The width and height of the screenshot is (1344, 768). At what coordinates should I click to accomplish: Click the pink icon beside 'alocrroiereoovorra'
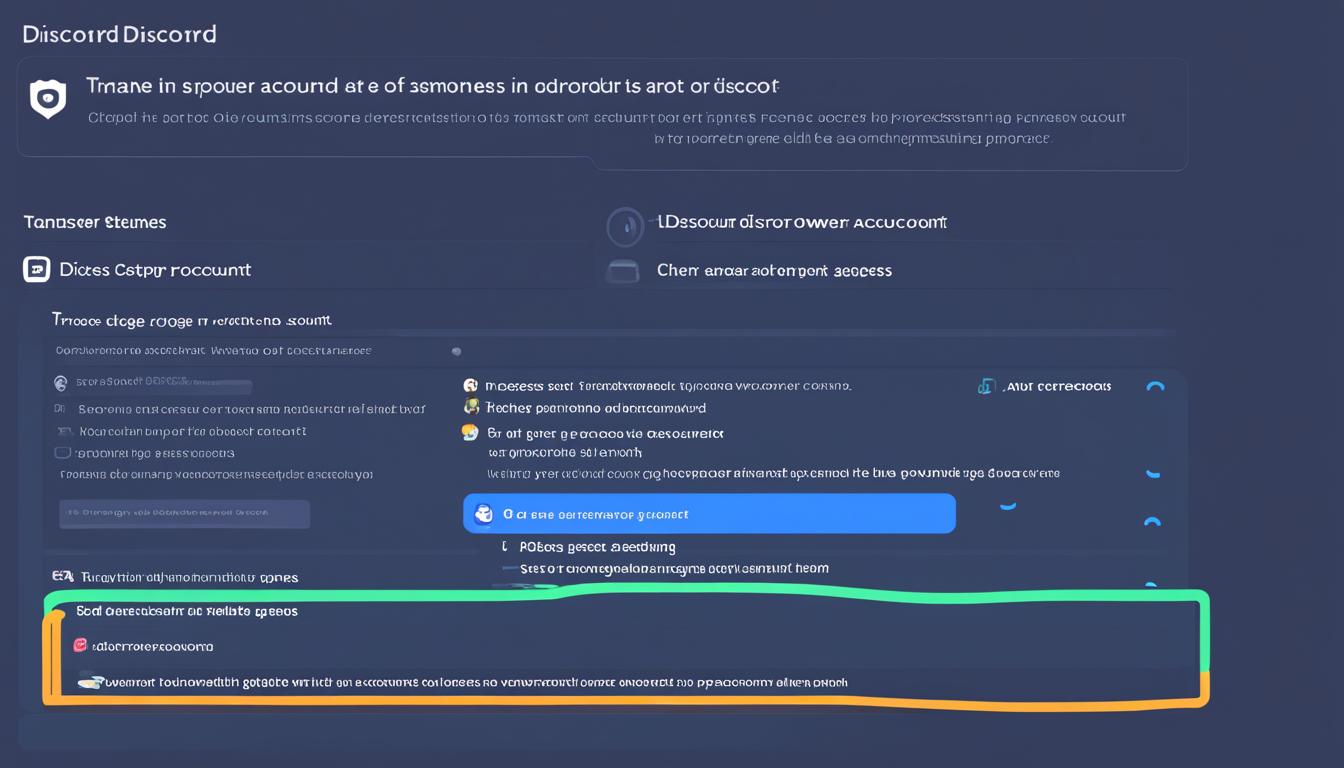[81, 646]
